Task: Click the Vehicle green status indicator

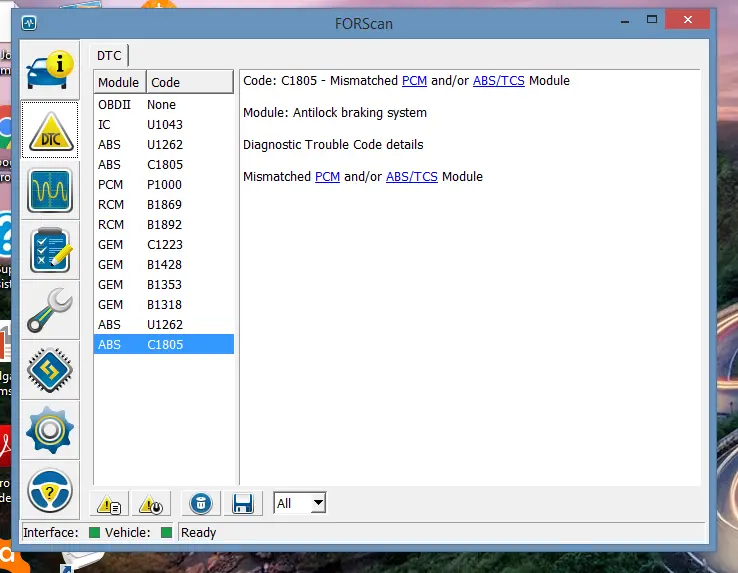Action: click(166, 533)
